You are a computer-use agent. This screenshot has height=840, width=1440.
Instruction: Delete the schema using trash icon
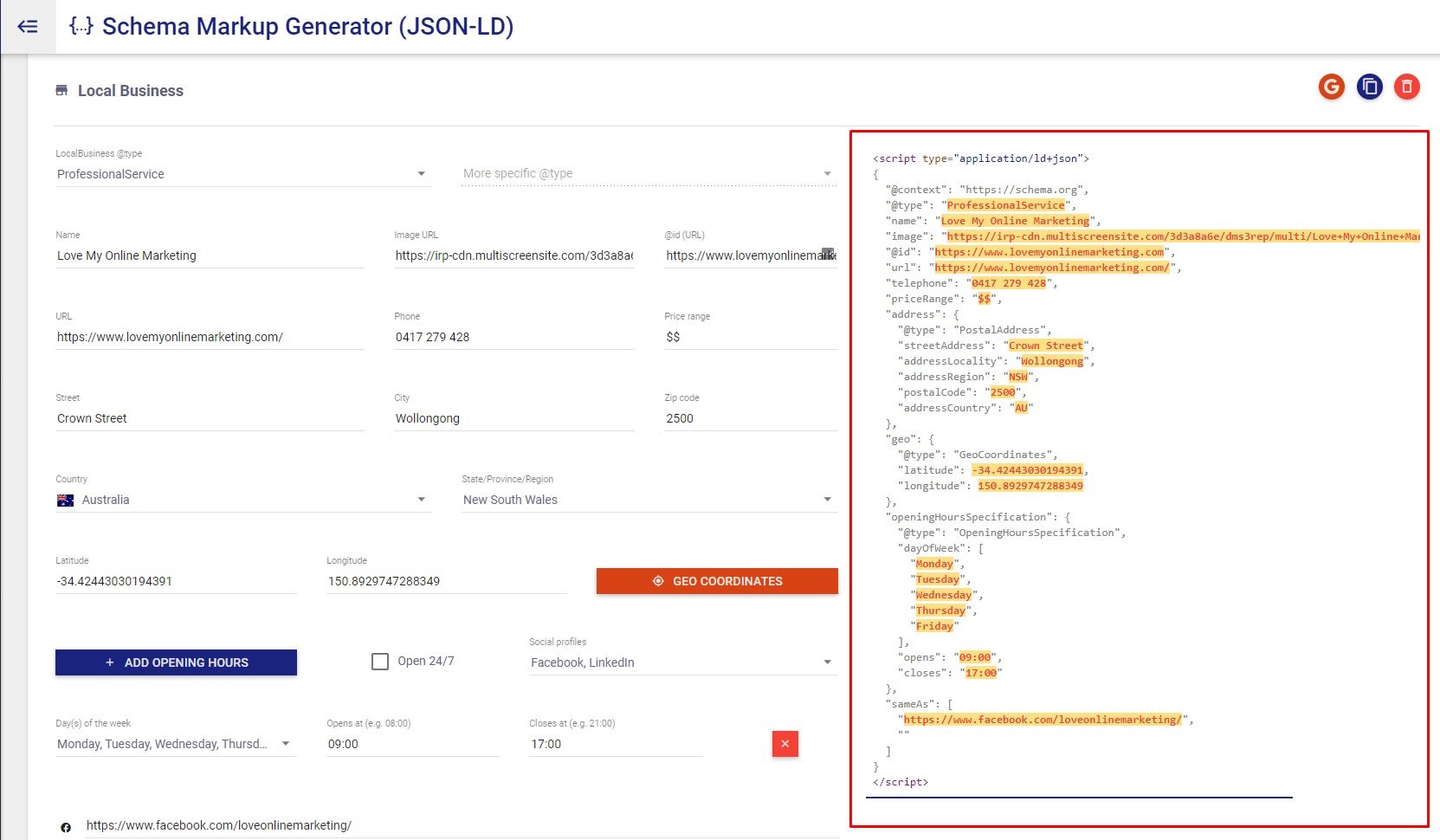pos(1407,87)
